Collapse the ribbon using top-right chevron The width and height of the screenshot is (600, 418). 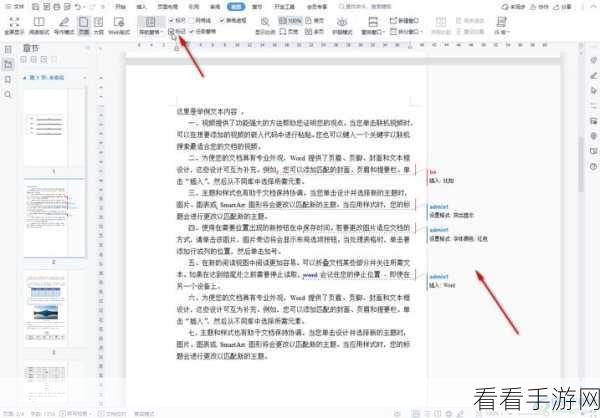(593, 7)
